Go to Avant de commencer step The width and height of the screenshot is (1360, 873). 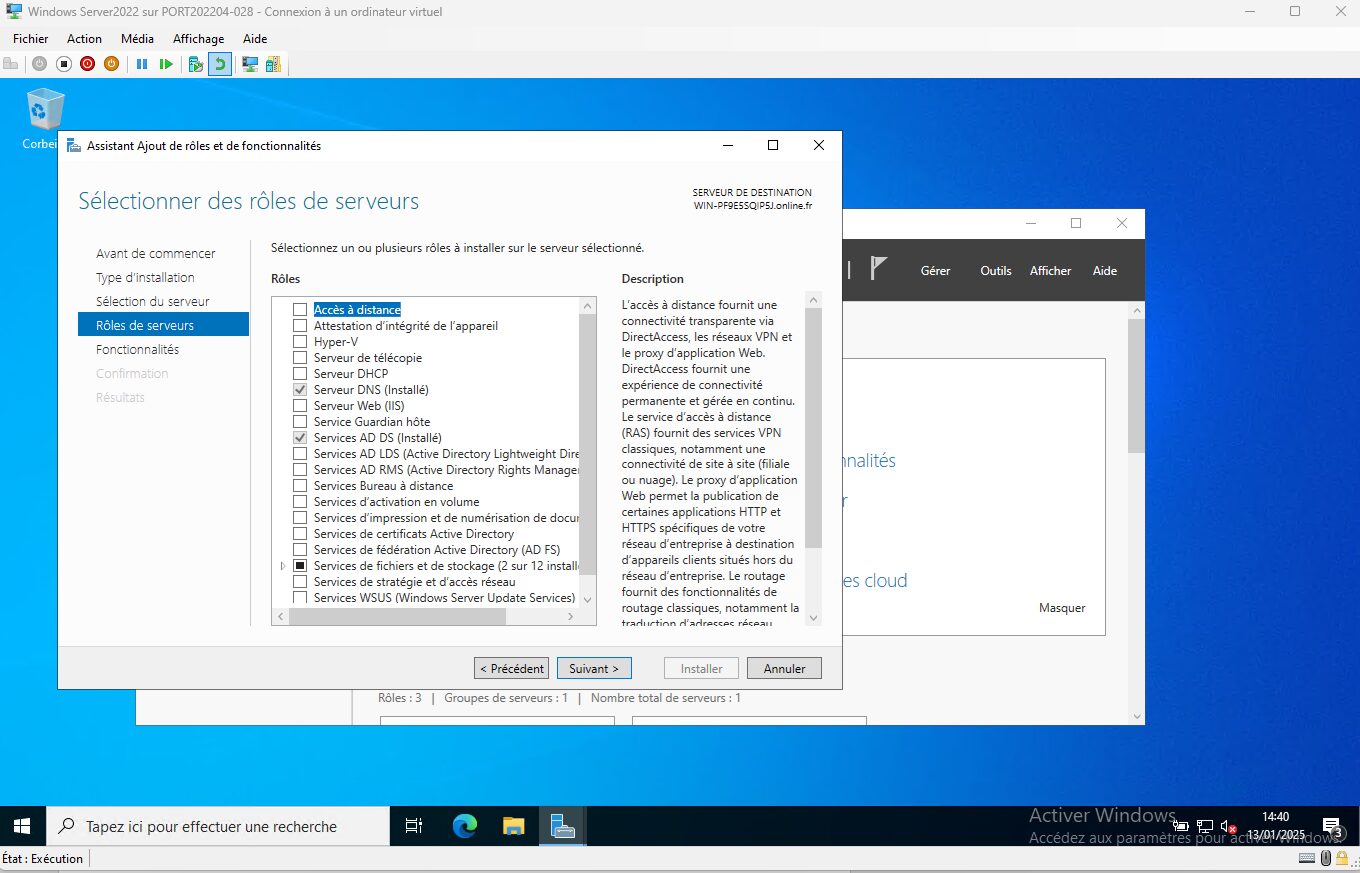[x=156, y=254]
